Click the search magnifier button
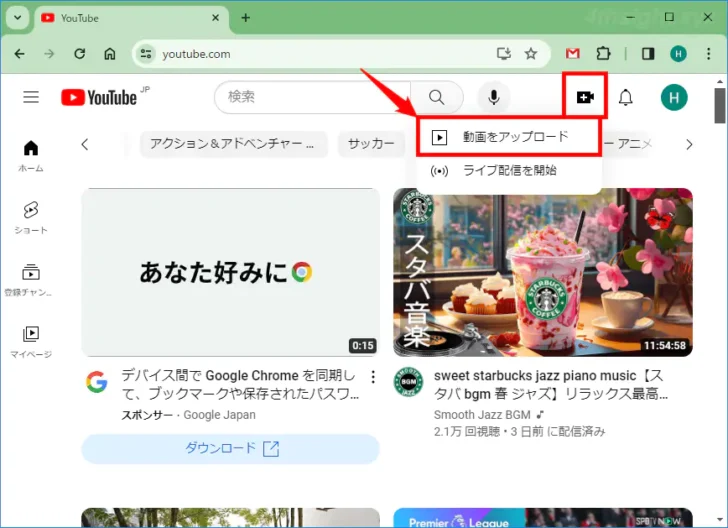Viewport: 728px width, 528px height. [436, 97]
